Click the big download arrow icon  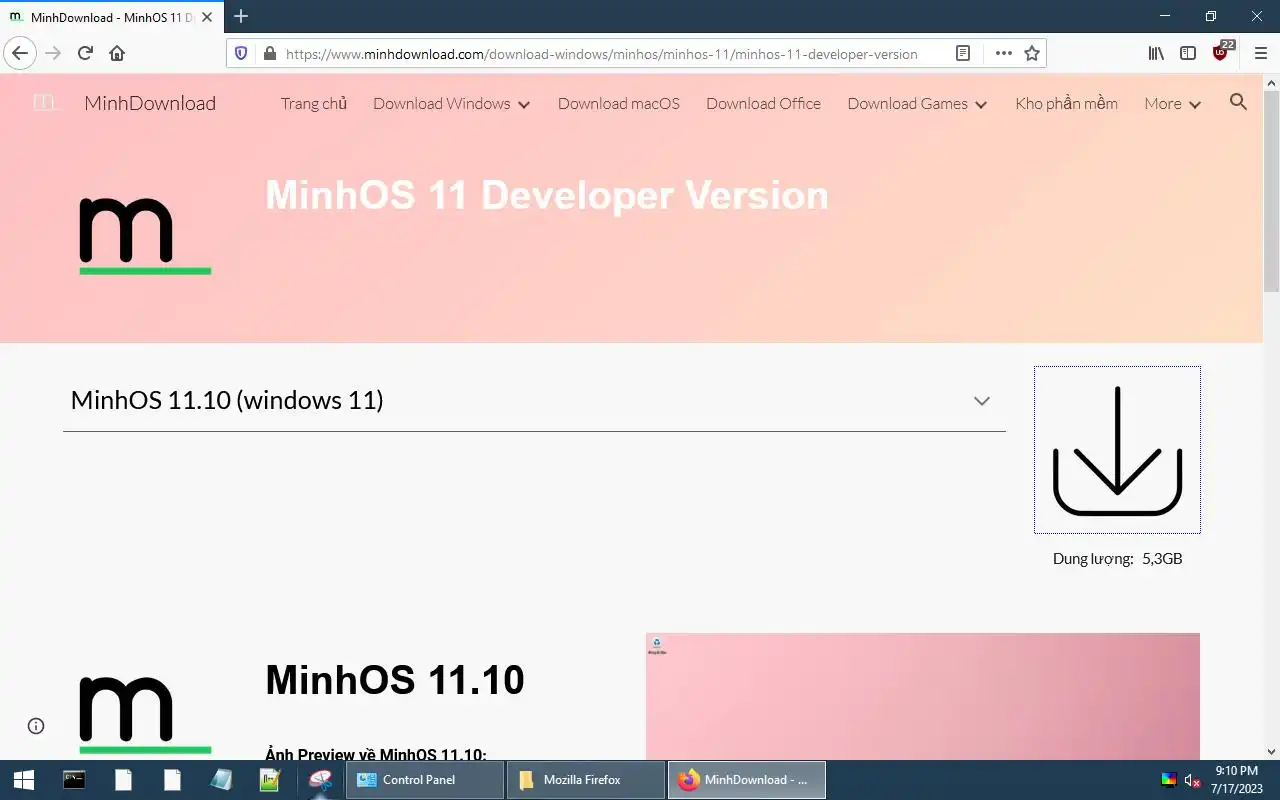[1117, 450]
